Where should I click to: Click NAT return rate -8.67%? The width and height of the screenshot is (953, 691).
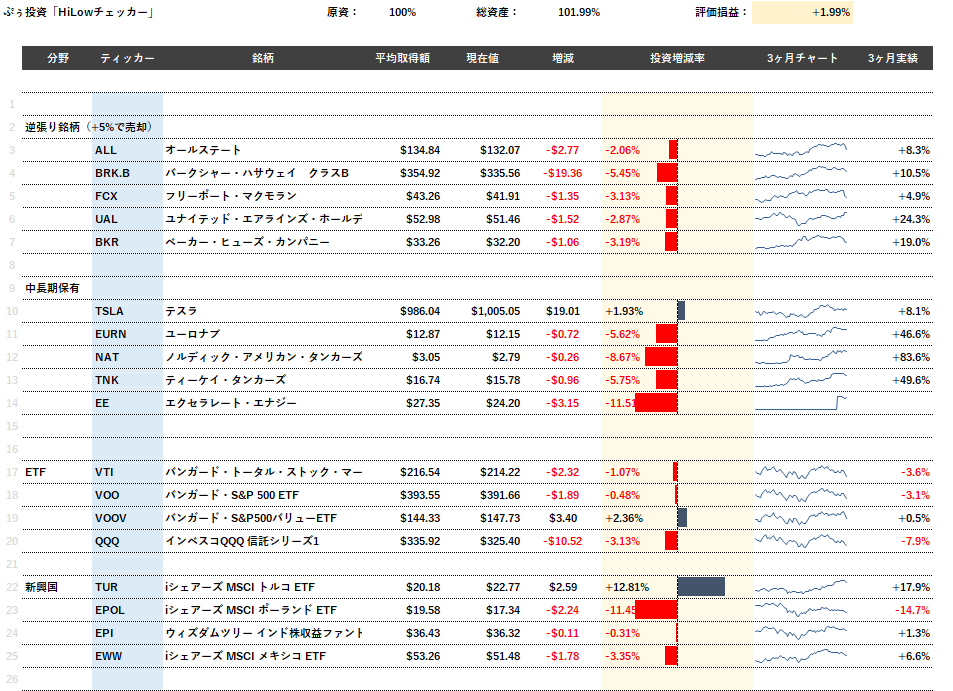click(622, 357)
